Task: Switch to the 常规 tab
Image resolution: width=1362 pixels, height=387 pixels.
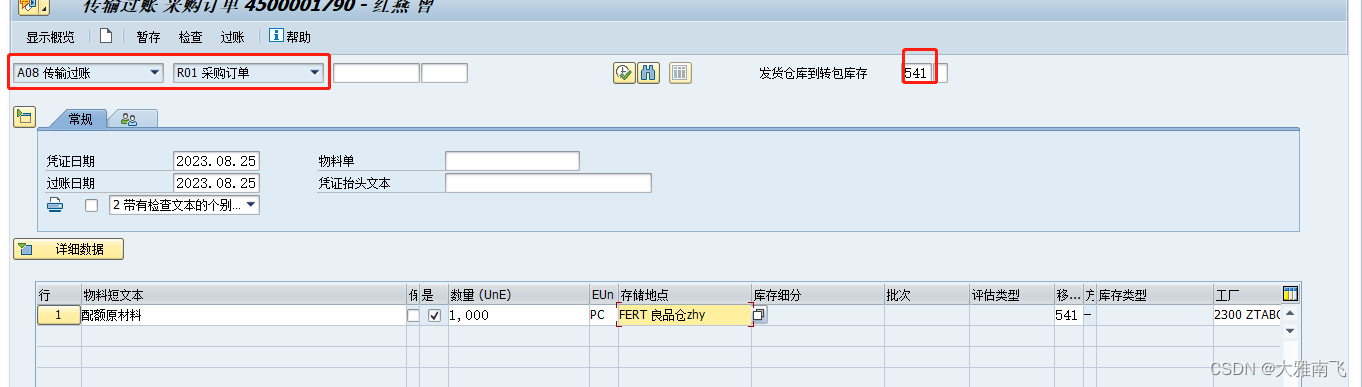Action: tap(80, 119)
